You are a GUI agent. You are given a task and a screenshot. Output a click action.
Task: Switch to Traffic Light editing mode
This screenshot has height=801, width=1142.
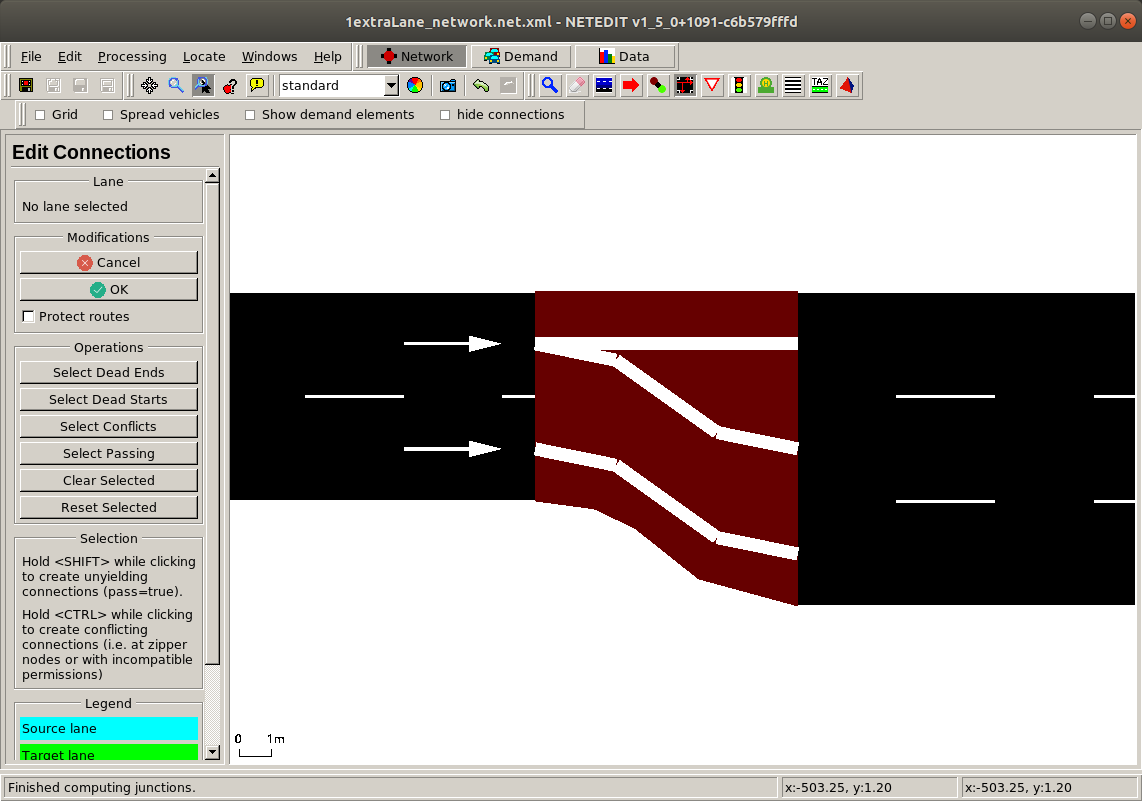tap(739, 85)
